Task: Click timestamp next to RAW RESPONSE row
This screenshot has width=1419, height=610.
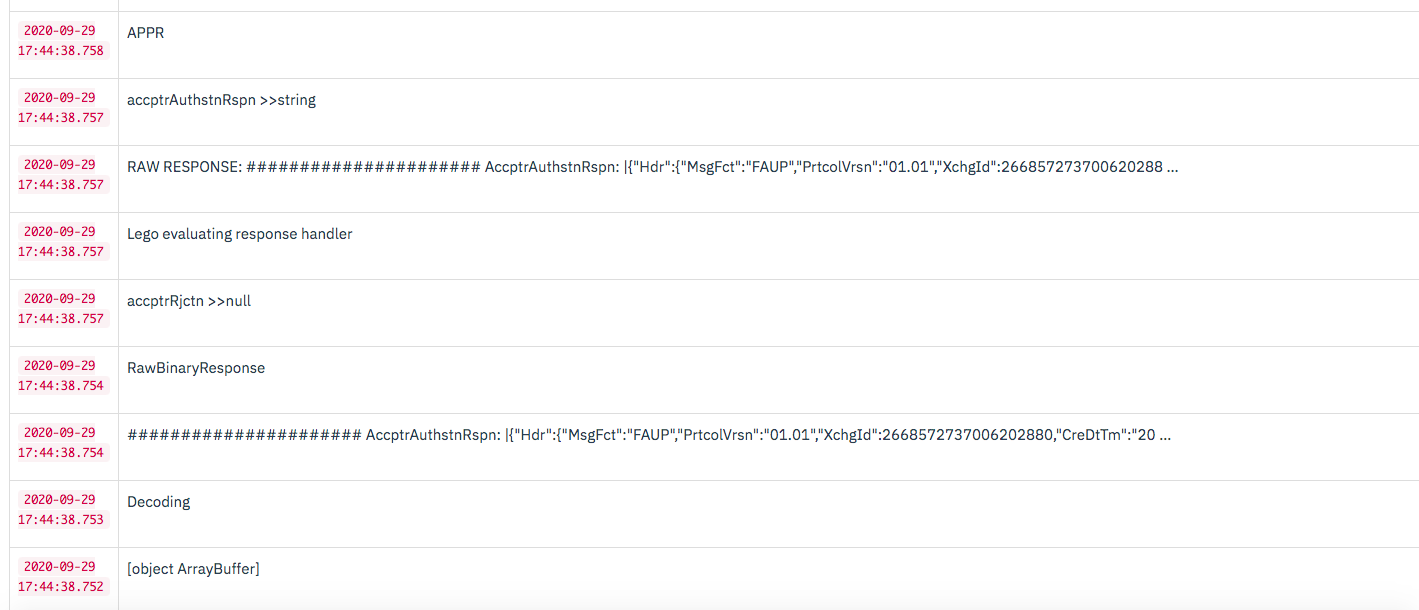Action: coord(61,175)
